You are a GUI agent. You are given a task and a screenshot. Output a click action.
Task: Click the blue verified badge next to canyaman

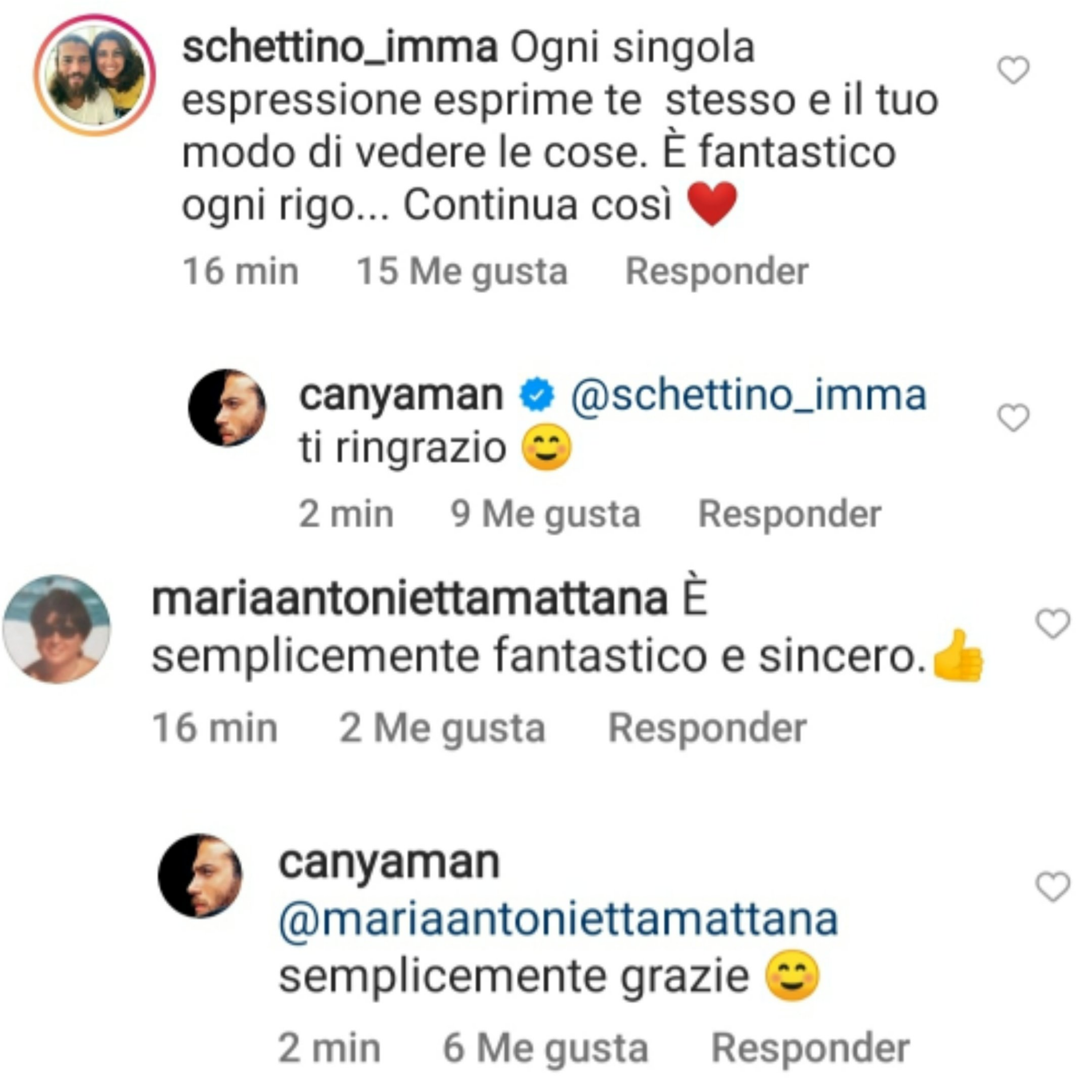[536, 395]
